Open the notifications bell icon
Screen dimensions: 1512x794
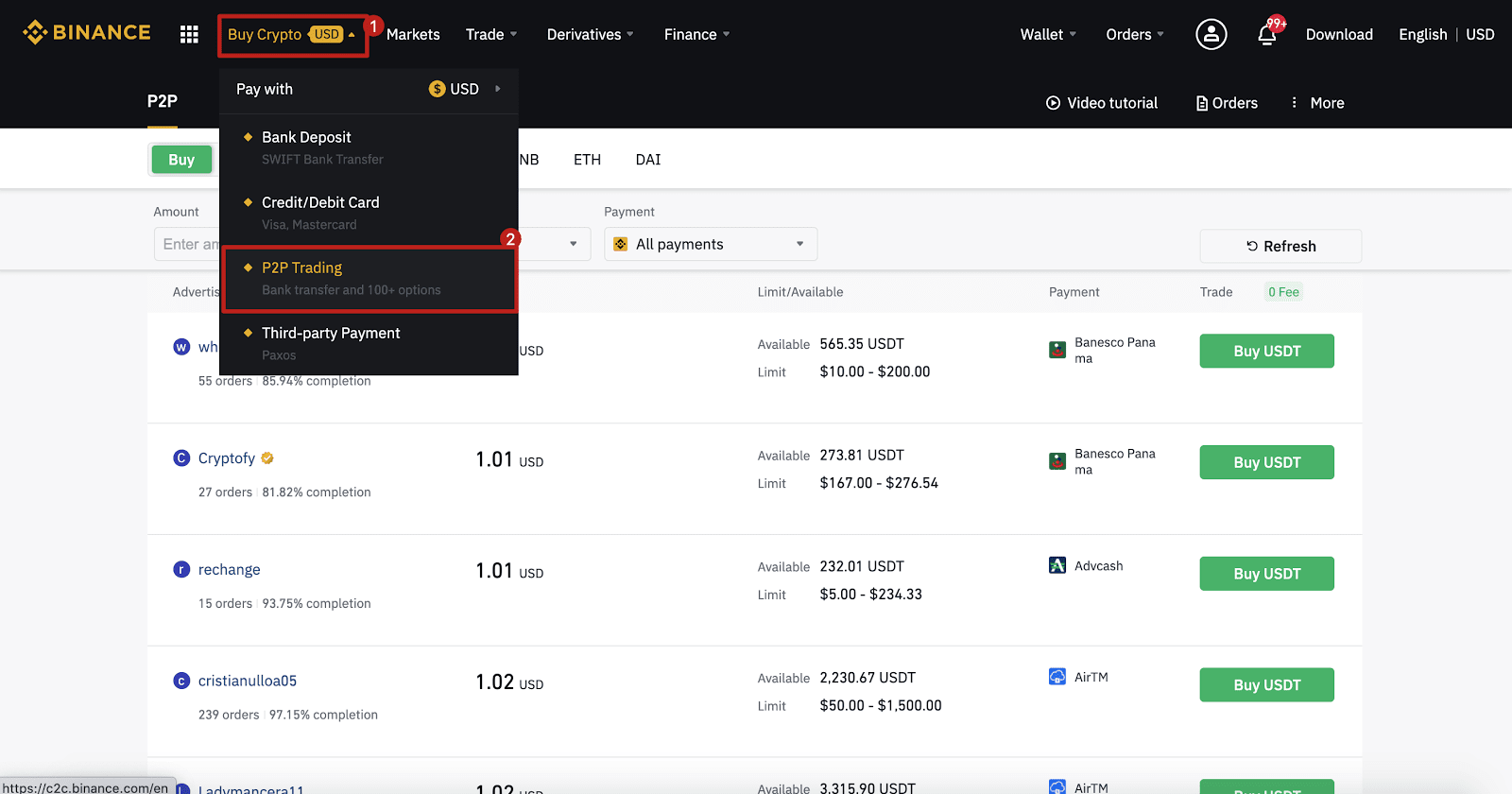point(1267,35)
